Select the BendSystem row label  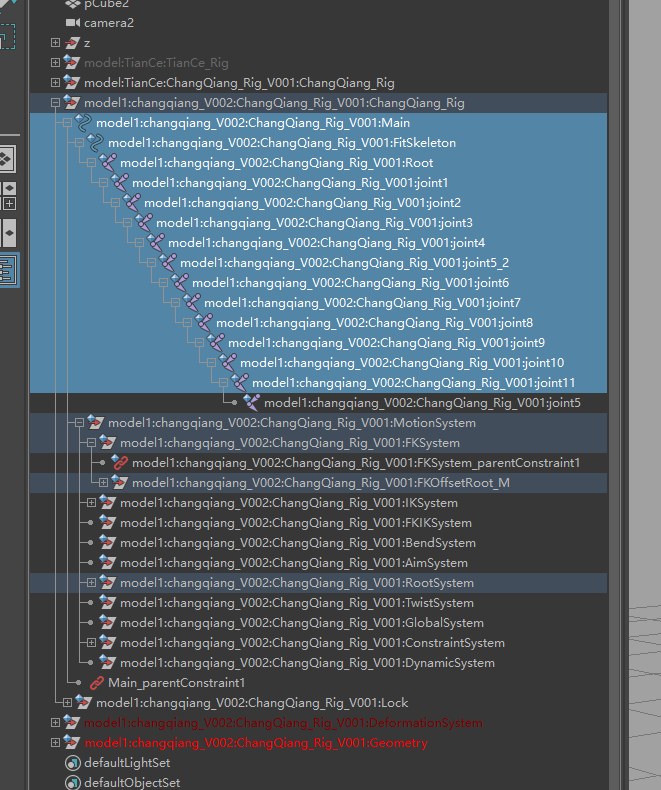298,543
